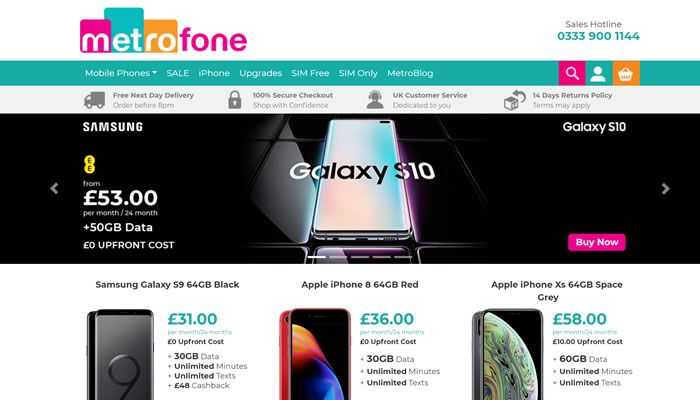Open the shopping basket icon
This screenshot has height=400, width=700.
click(625, 73)
